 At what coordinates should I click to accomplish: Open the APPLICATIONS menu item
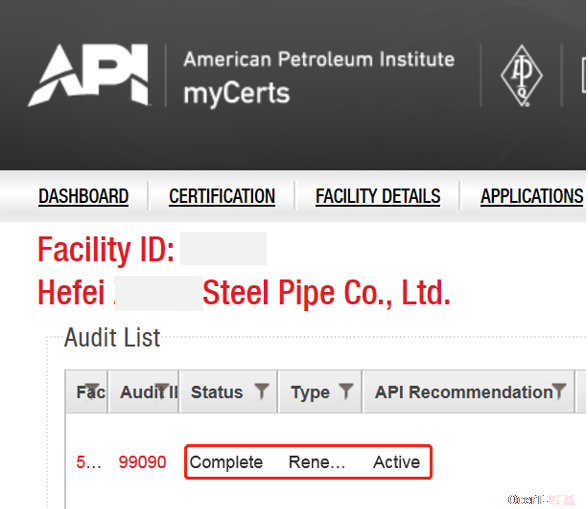532,196
